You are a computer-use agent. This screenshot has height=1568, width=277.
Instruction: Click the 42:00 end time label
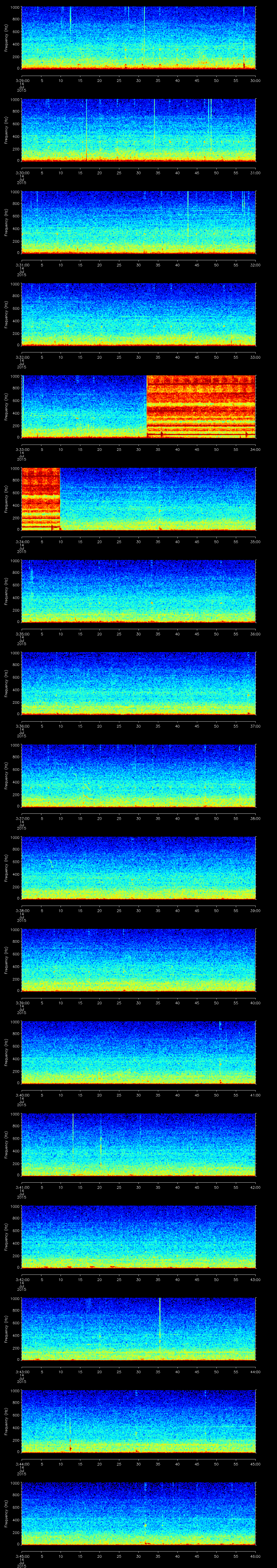[255, 1187]
